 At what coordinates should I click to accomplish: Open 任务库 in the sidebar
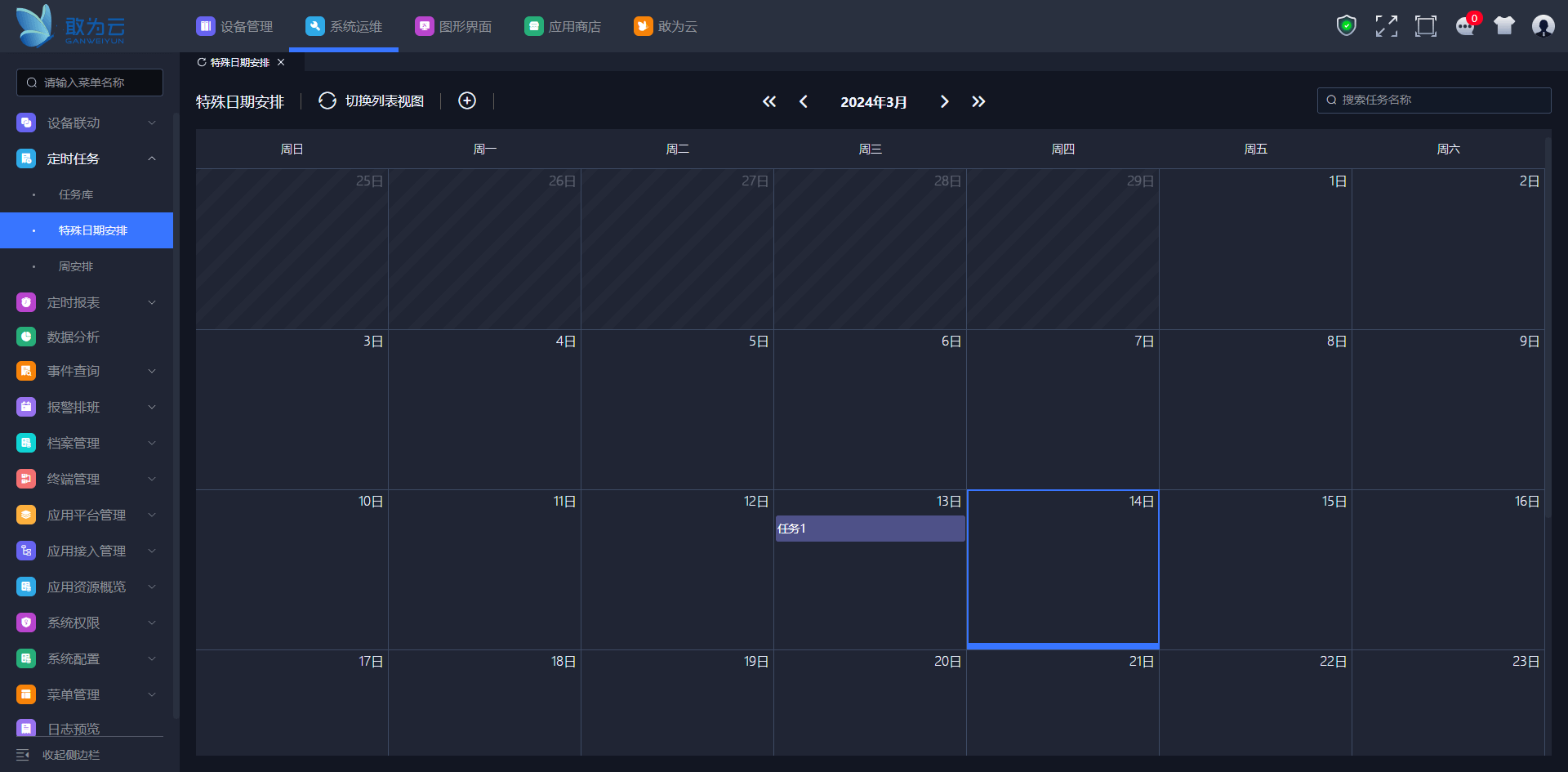tap(76, 194)
